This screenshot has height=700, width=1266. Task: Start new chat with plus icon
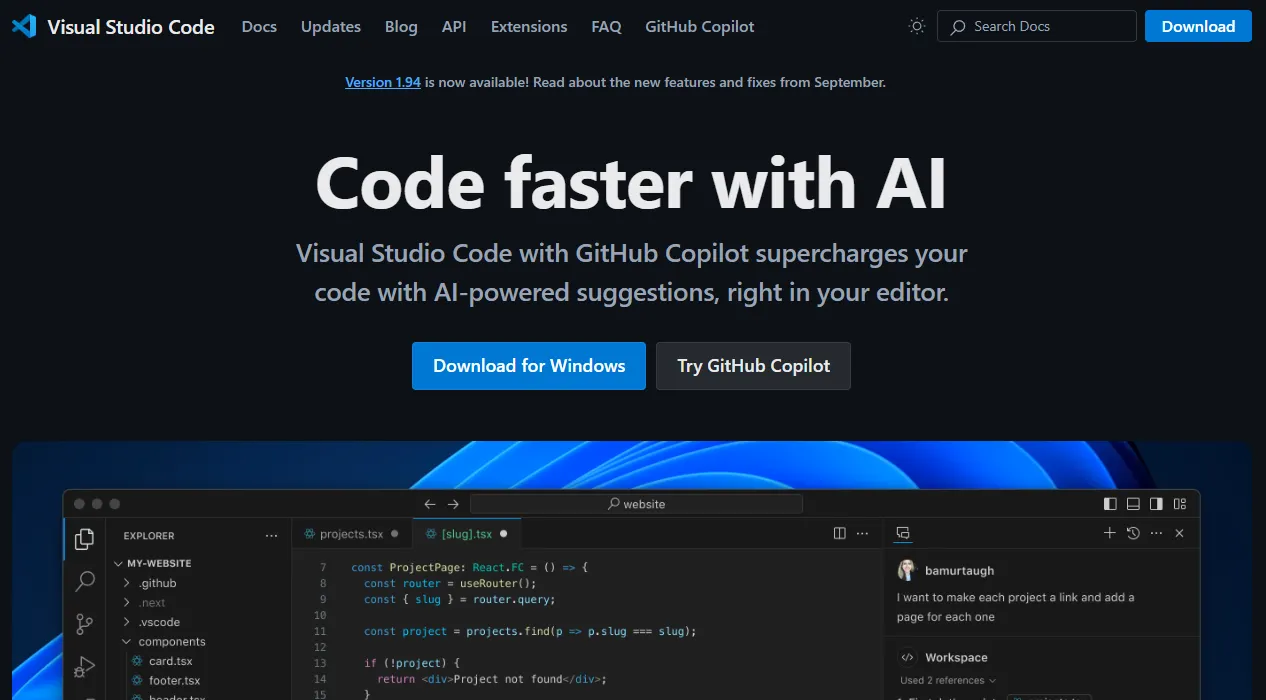click(x=1109, y=534)
